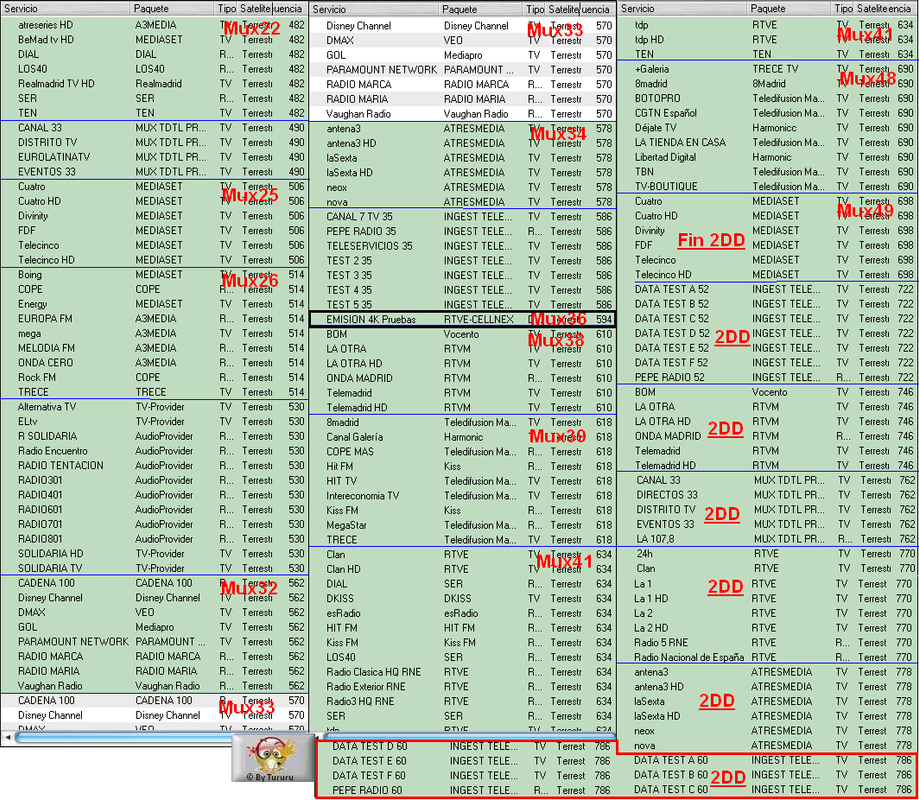919x800 pixels.
Task: Sort left list by Servicio column header
Action: (x=65, y=9)
